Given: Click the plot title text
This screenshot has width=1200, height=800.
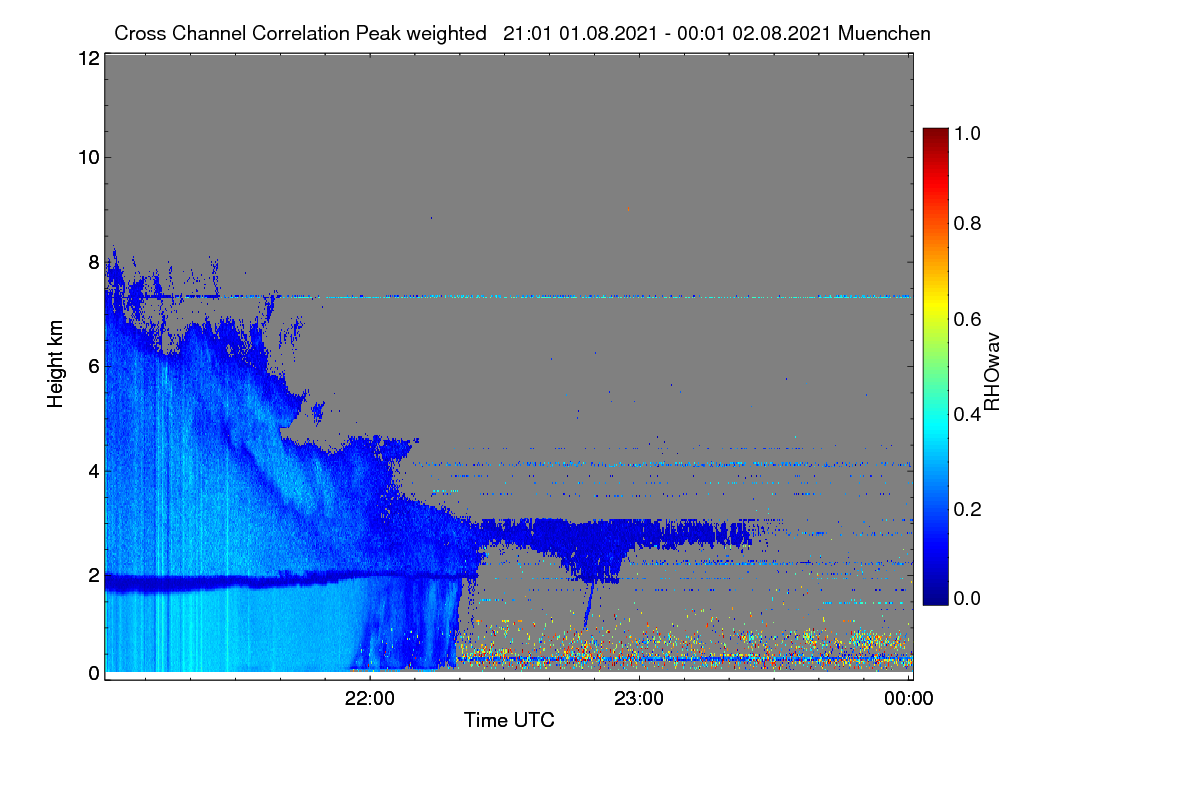Looking at the screenshot, I should [522, 33].
